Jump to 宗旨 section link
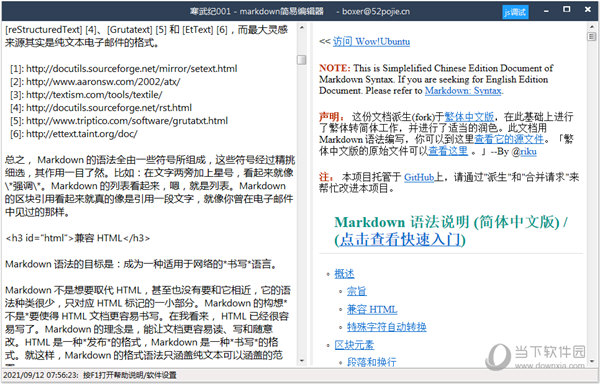600x384 pixels. pos(357,291)
